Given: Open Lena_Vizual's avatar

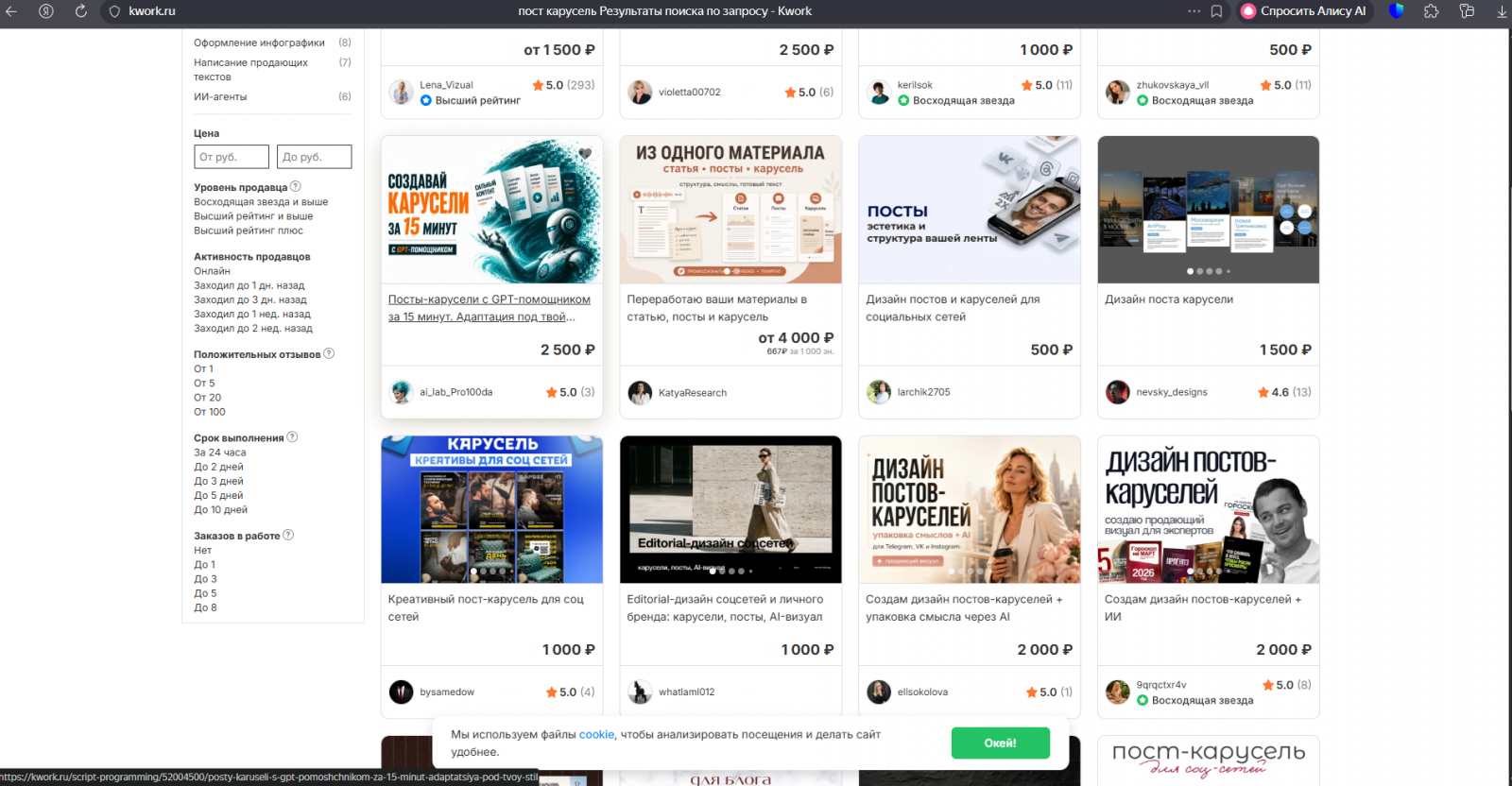Looking at the screenshot, I should (402, 93).
